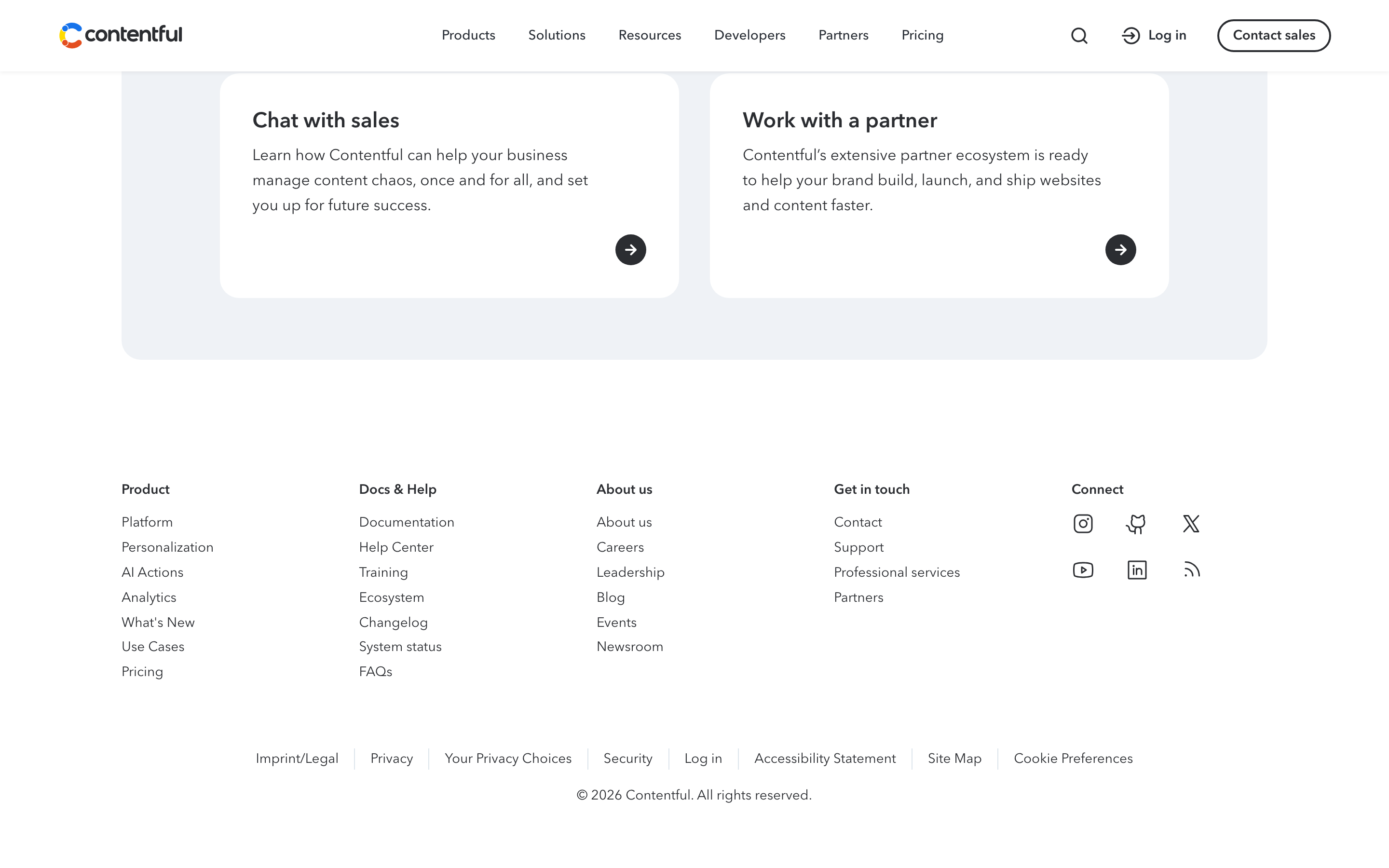Open the Help Center link
This screenshot has height=868, width=1389.
pos(396,548)
